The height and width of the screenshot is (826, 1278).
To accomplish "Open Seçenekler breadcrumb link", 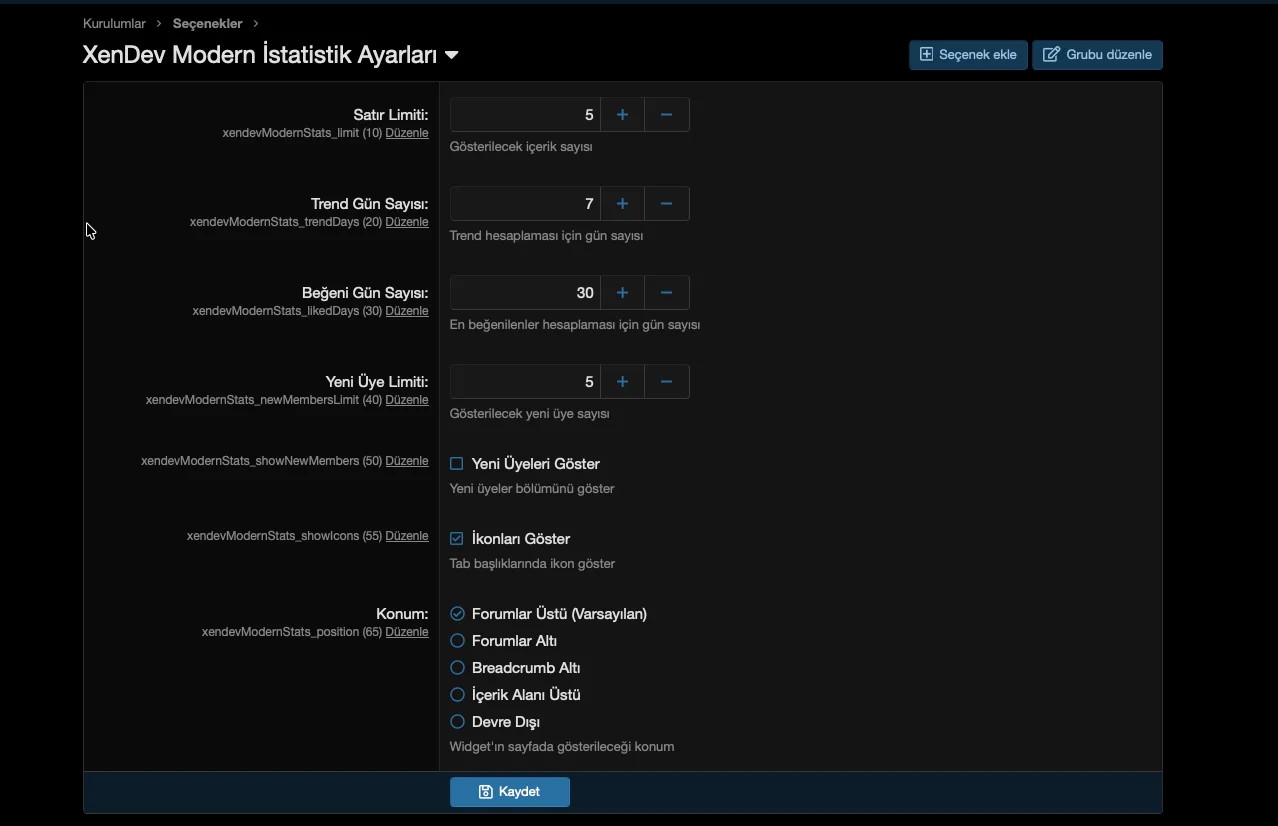I will pos(207,23).
